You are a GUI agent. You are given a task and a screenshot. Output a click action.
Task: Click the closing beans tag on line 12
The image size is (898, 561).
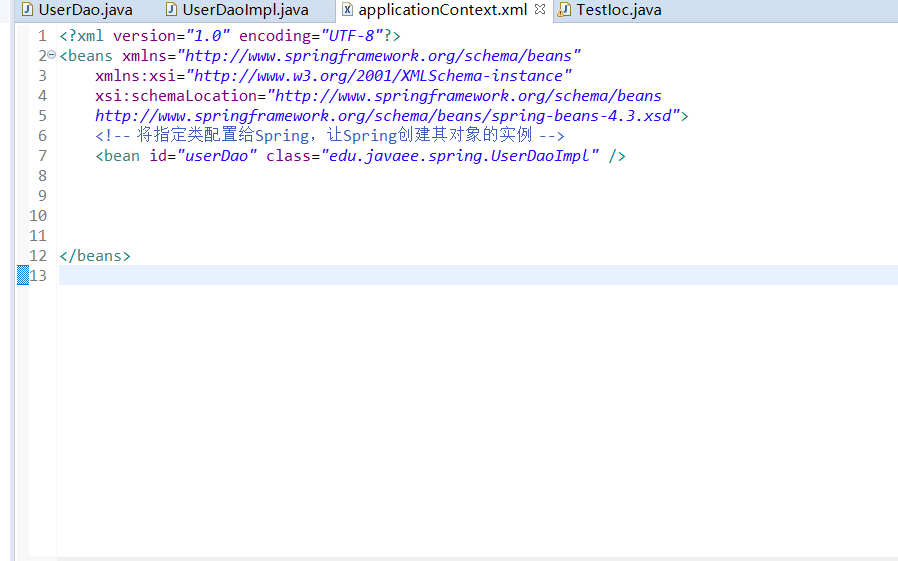tap(95, 256)
